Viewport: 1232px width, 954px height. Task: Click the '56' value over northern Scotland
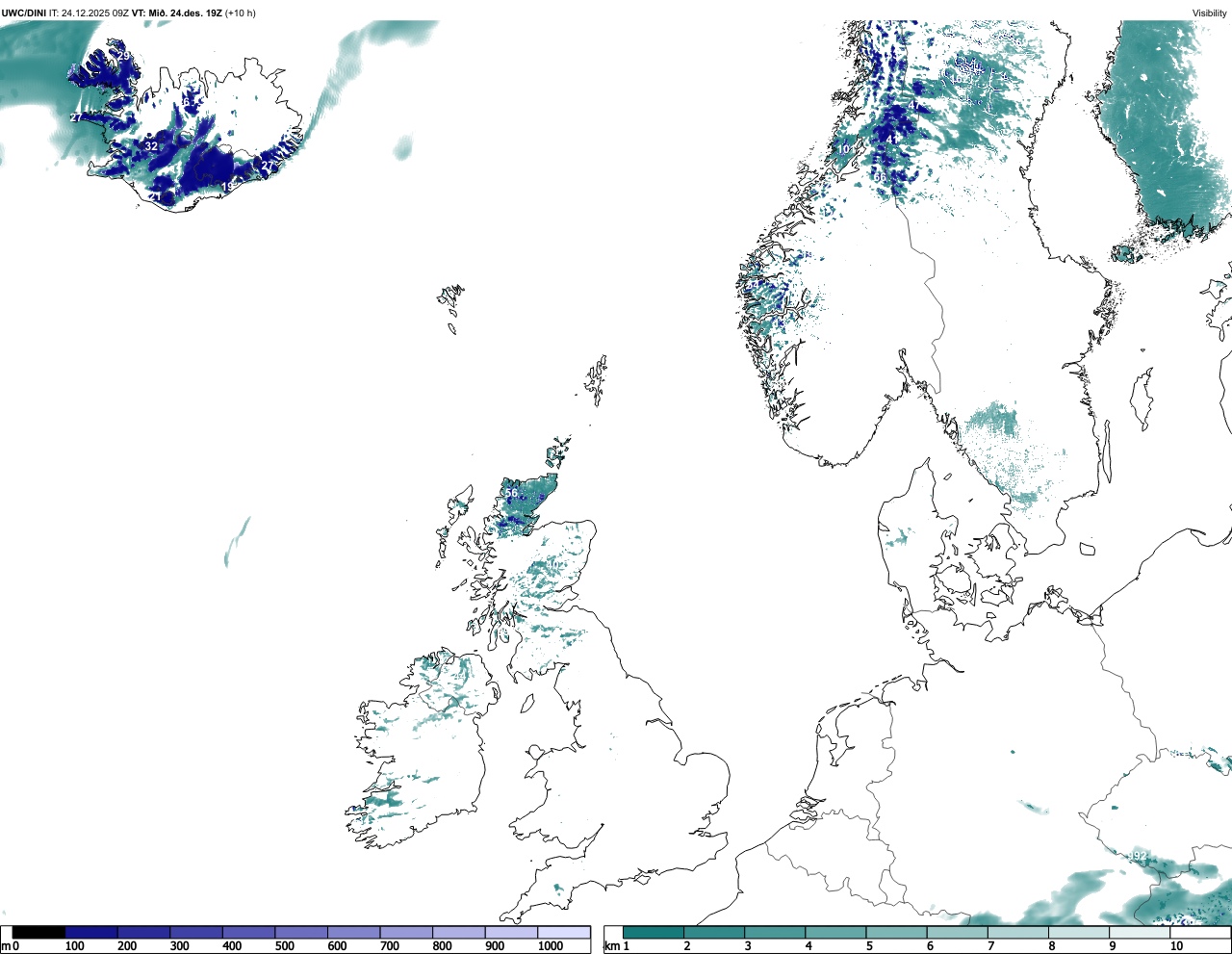point(511,493)
